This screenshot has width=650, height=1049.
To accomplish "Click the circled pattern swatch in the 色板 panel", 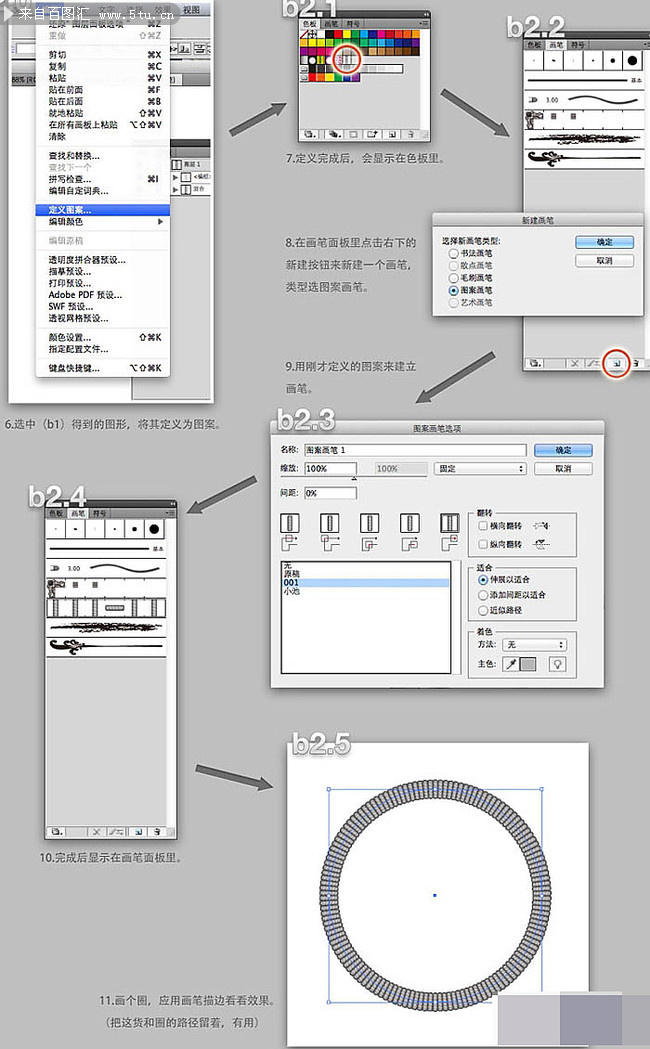I will [x=346, y=60].
